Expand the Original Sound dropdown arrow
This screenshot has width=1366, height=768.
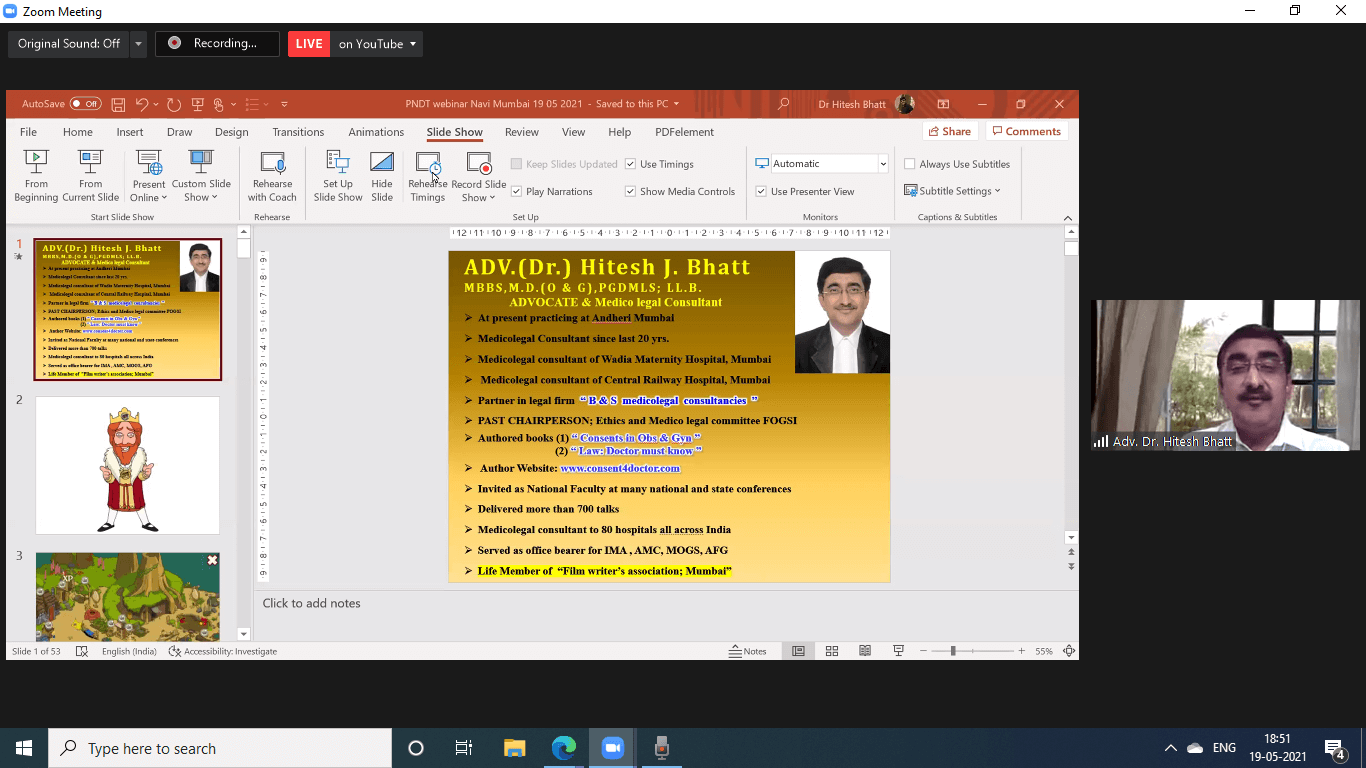point(138,44)
